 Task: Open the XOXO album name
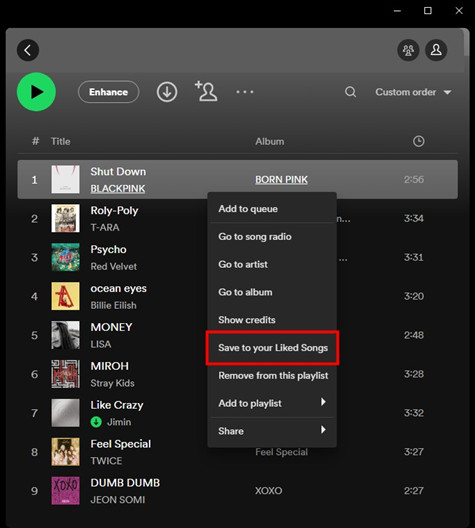pos(268,491)
